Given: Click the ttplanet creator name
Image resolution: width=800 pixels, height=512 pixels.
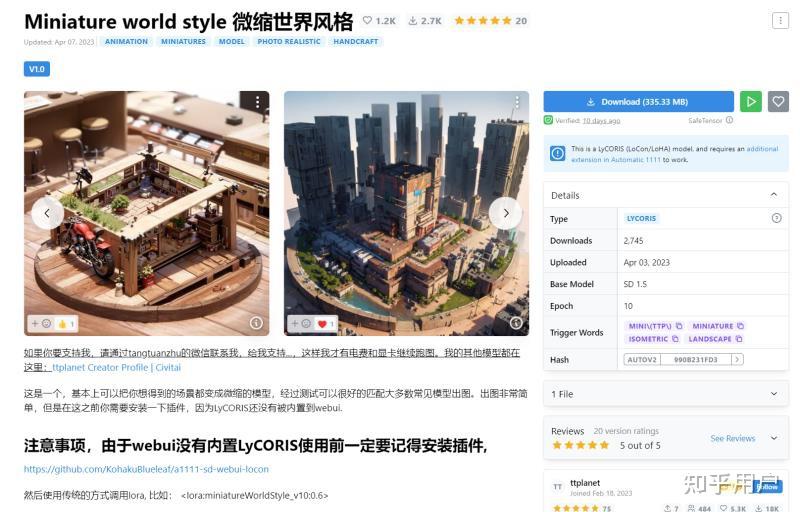Looking at the screenshot, I should 585,482.
